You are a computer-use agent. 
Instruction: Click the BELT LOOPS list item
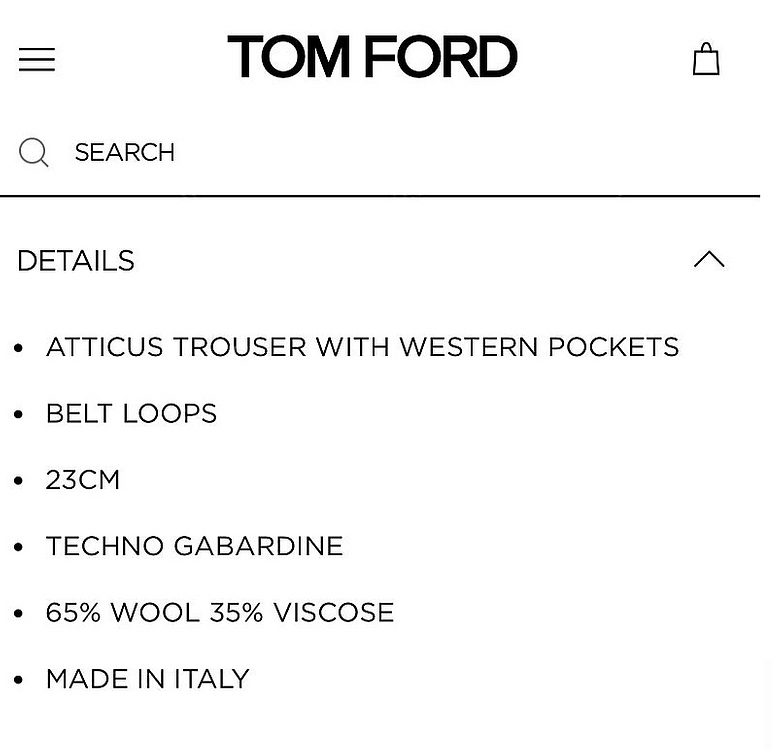tap(131, 413)
